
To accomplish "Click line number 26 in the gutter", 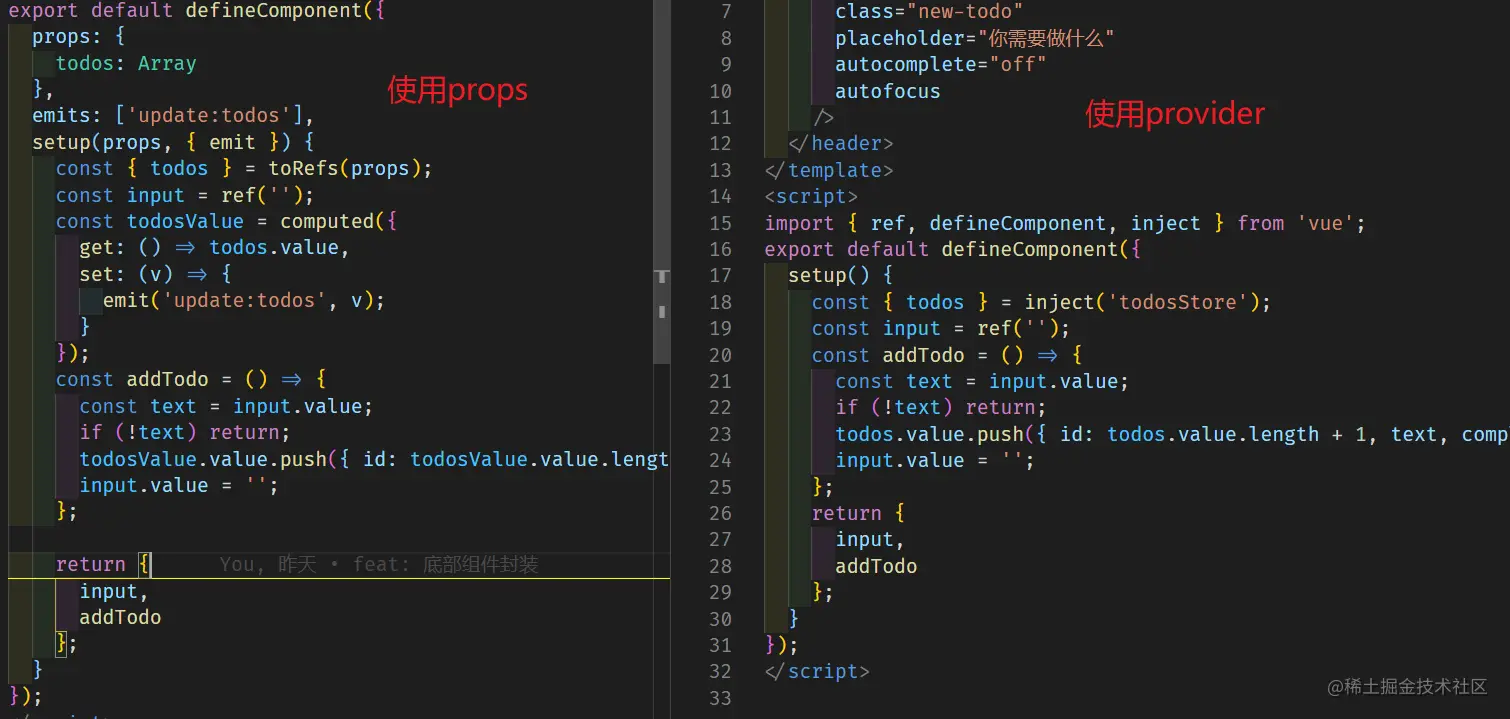I will [x=720, y=513].
